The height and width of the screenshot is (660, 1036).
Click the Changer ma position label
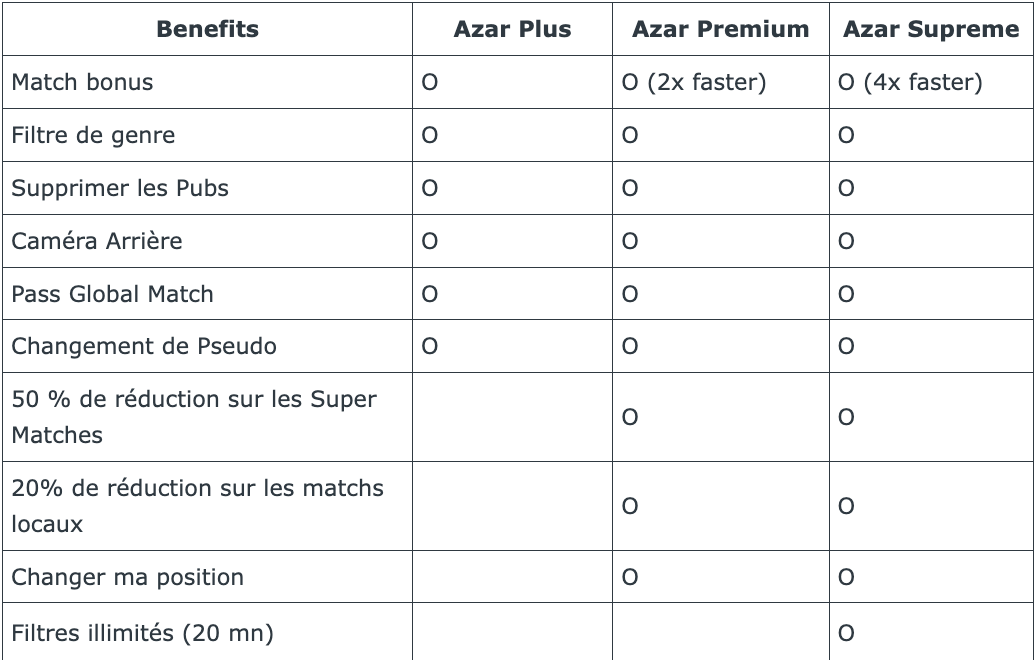tap(127, 577)
